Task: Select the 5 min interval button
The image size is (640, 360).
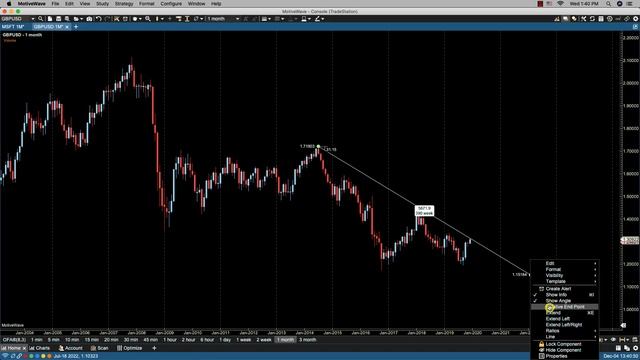Action: point(53,340)
